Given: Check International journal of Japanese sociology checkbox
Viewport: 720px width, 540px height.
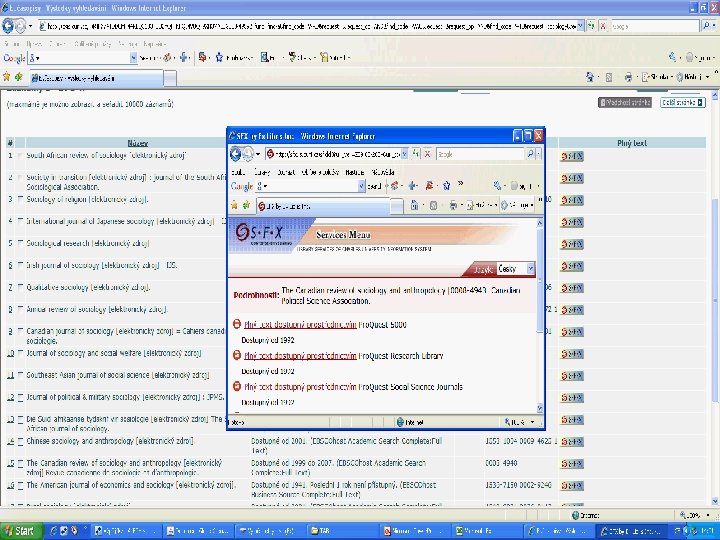Looking at the screenshot, I should pos(20,221).
